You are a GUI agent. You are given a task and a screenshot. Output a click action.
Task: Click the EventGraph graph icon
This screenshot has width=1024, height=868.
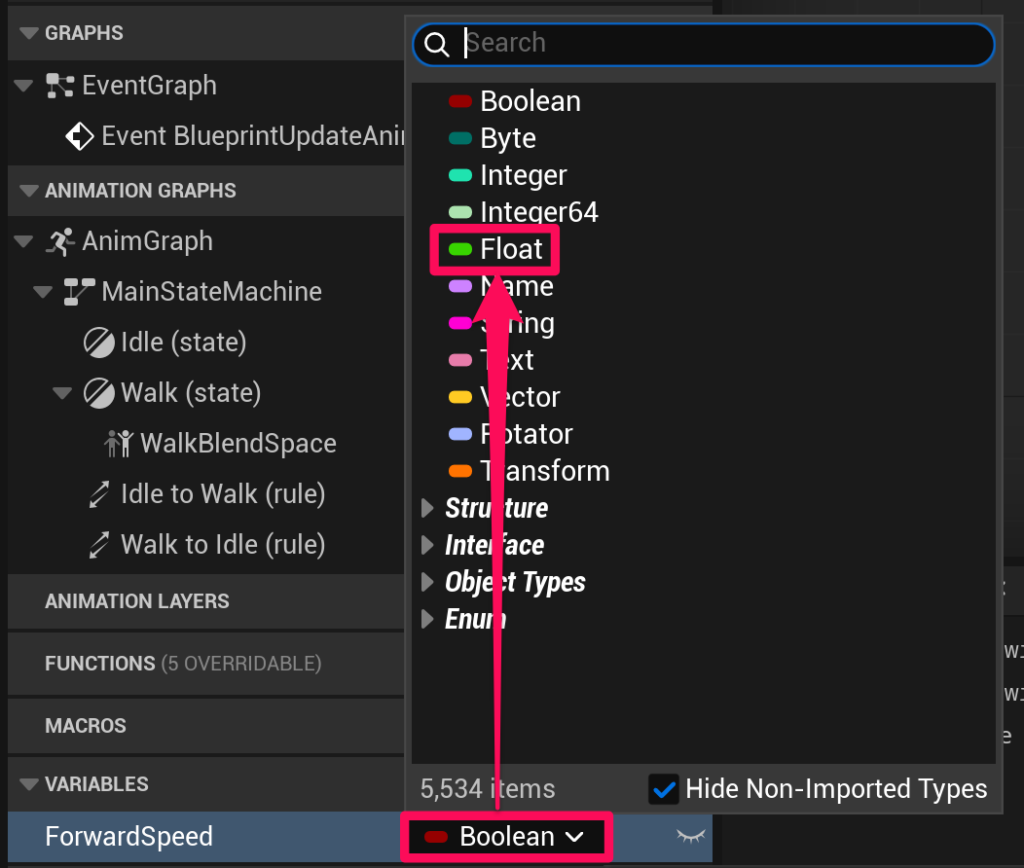point(60,86)
